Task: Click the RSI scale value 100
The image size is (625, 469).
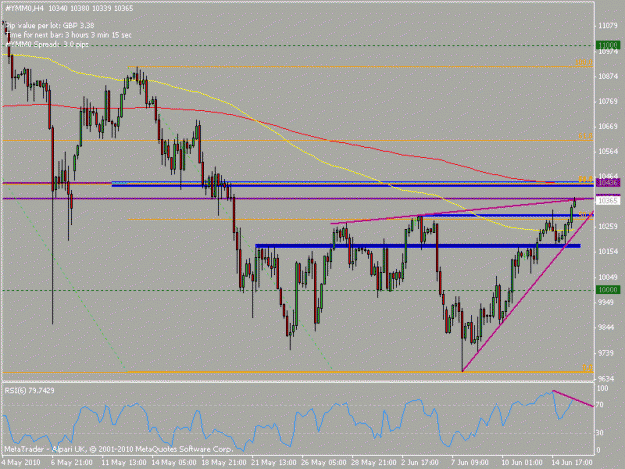Action: pos(603,388)
